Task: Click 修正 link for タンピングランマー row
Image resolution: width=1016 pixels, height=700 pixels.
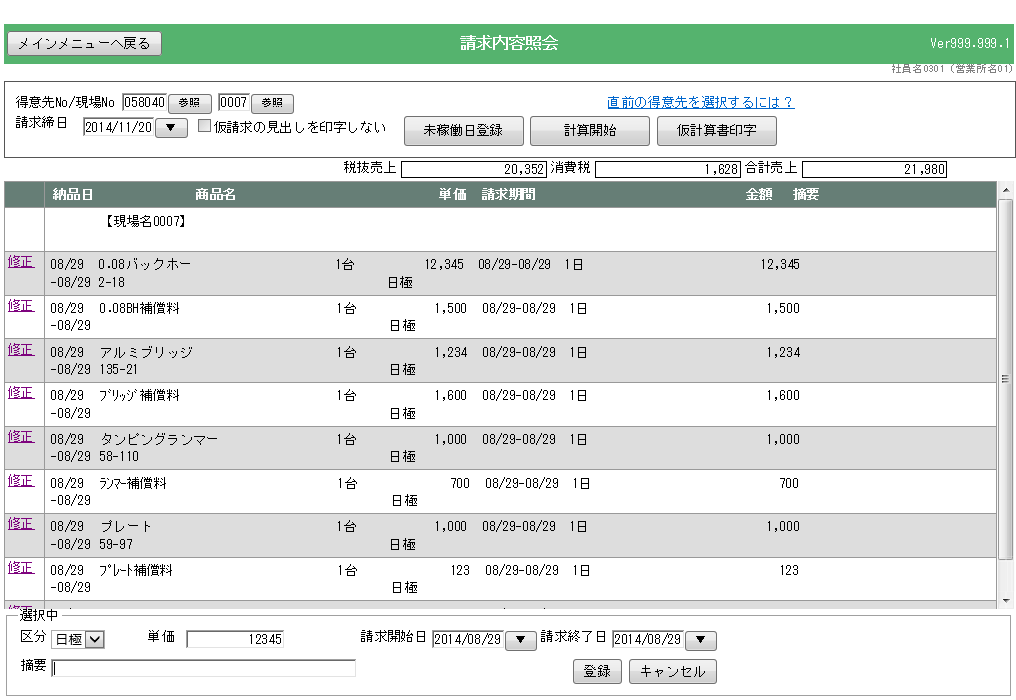Action: (20, 436)
